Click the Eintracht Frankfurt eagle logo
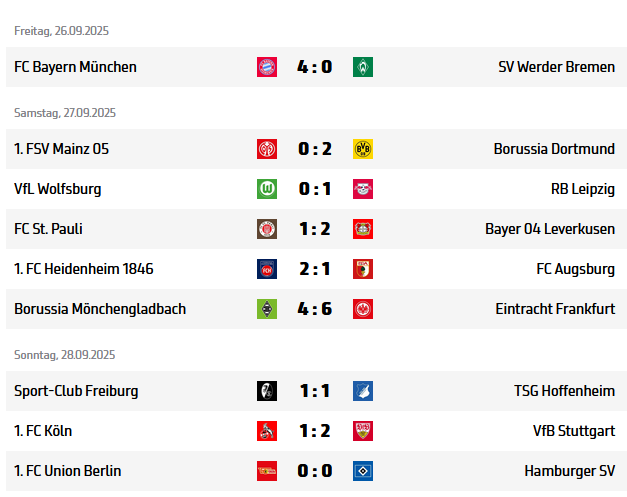This screenshot has width=627, height=497. tap(362, 309)
